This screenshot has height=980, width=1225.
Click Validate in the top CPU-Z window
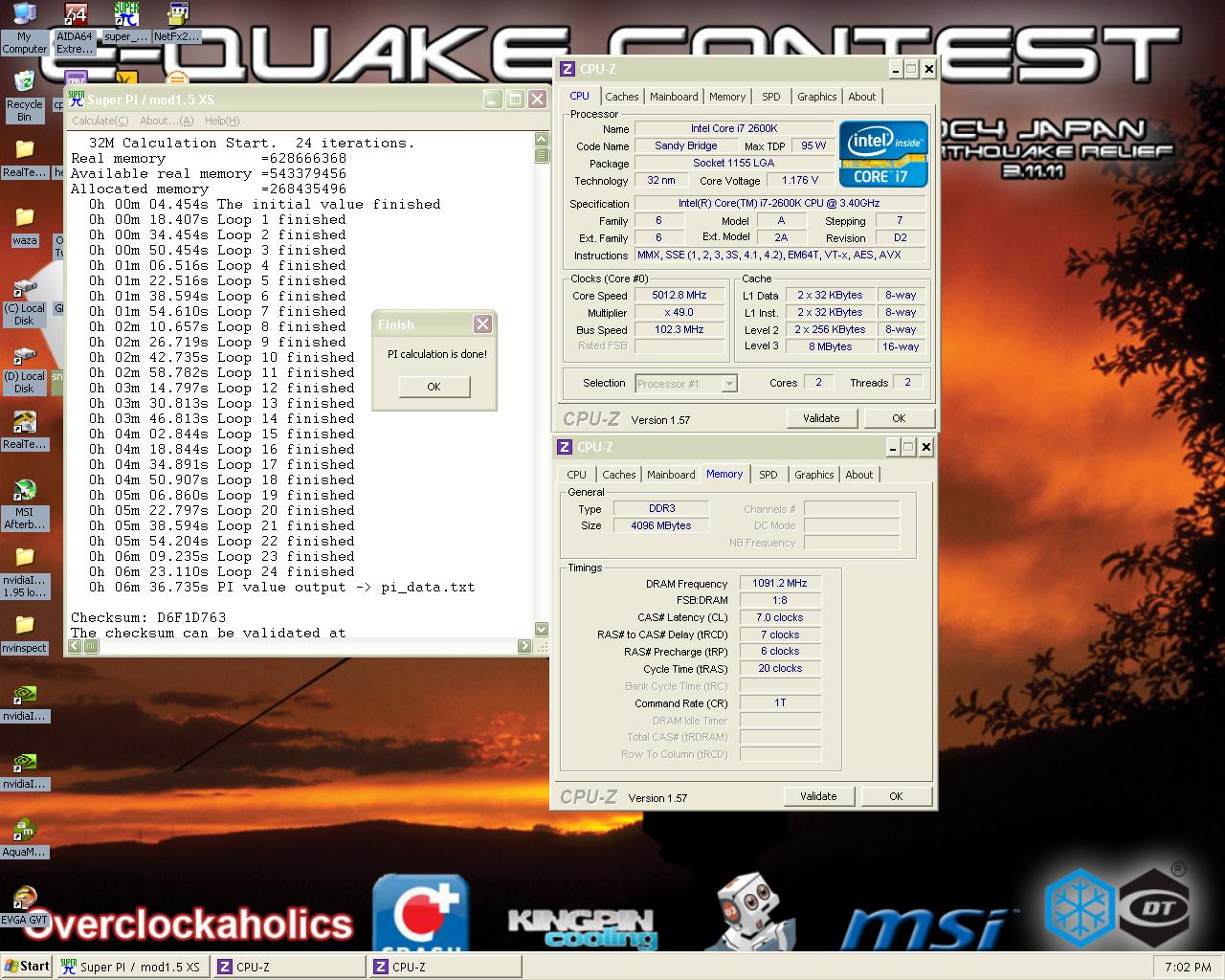click(820, 418)
